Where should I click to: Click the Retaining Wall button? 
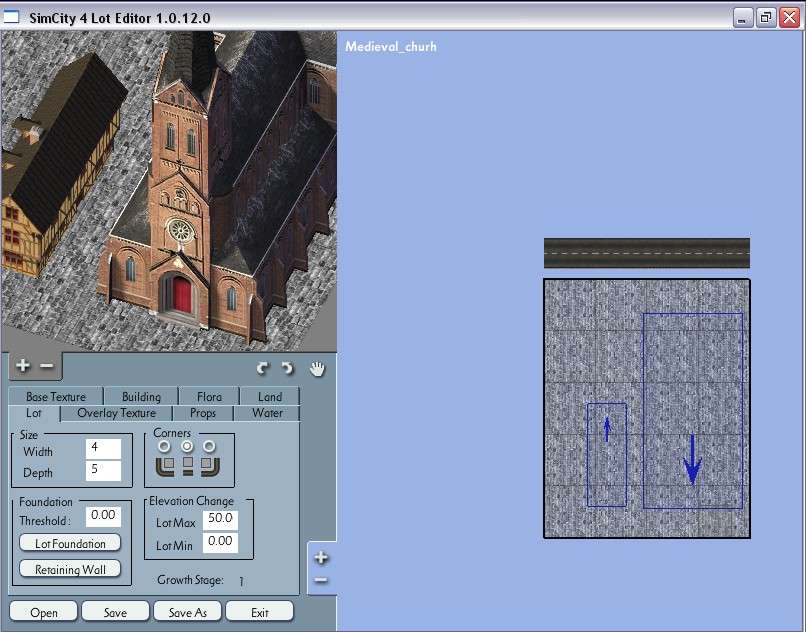pyautogui.click(x=70, y=569)
